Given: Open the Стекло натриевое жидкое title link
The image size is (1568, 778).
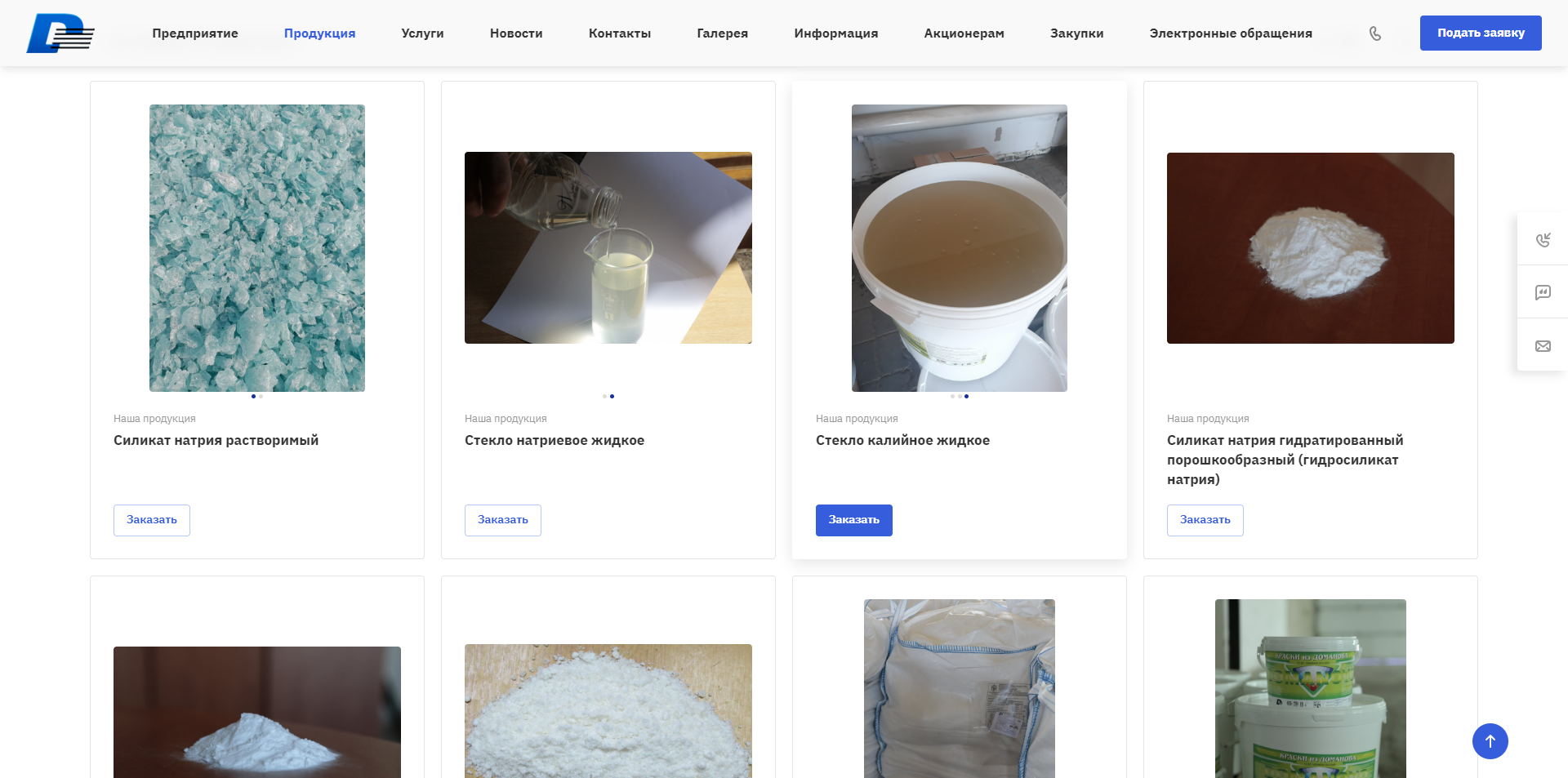Looking at the screenshot, I should 555,440.
